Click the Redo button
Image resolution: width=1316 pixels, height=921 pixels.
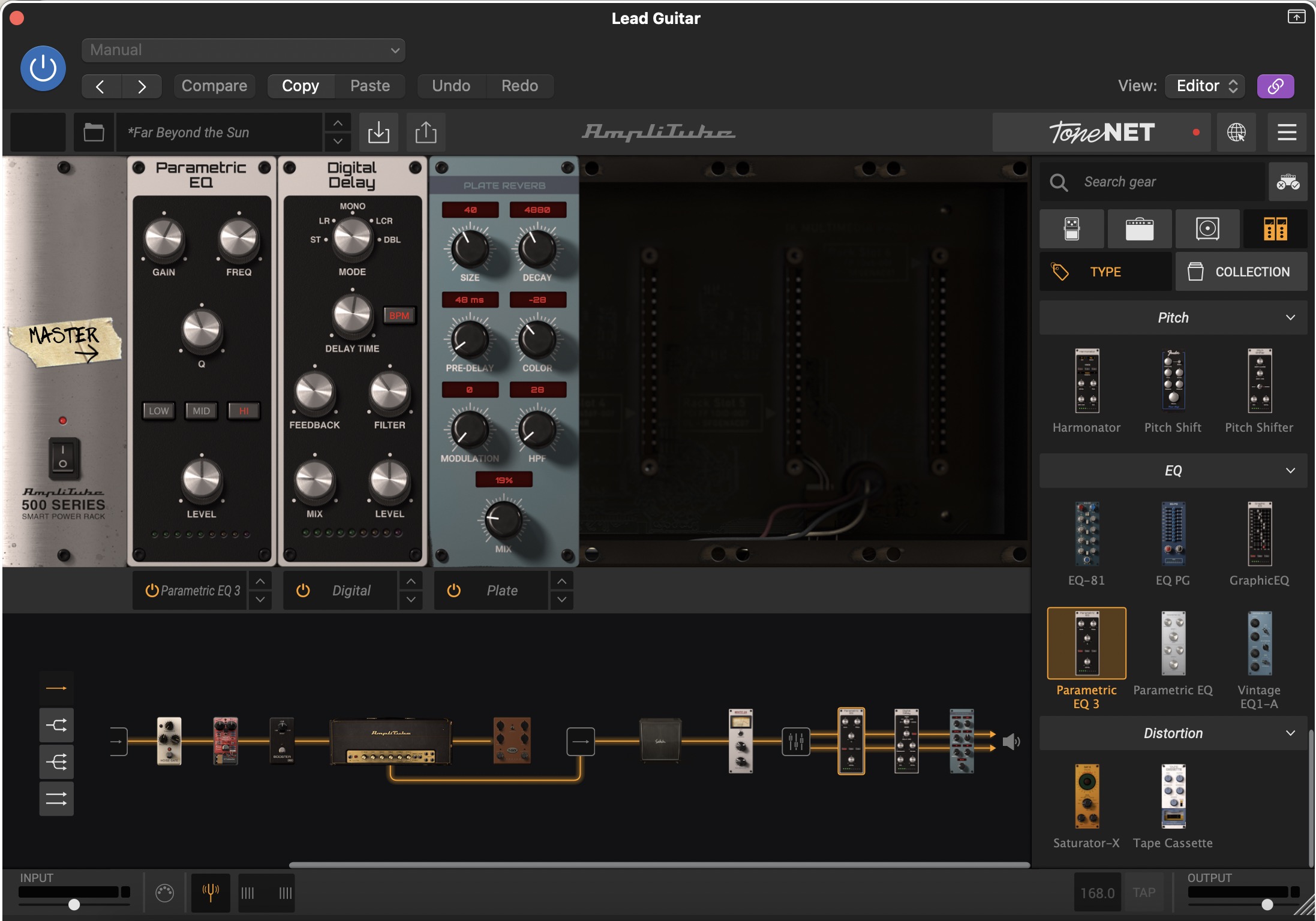519,86
